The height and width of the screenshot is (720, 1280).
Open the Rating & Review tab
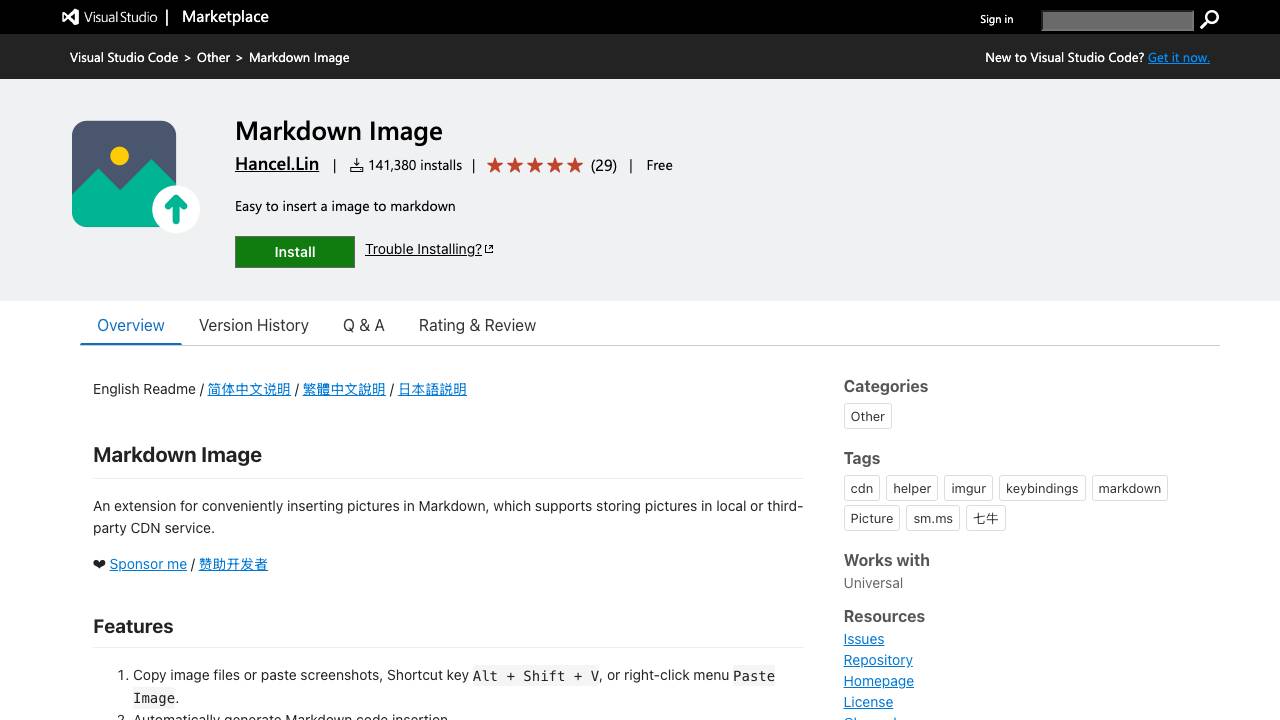click(477, 325)
